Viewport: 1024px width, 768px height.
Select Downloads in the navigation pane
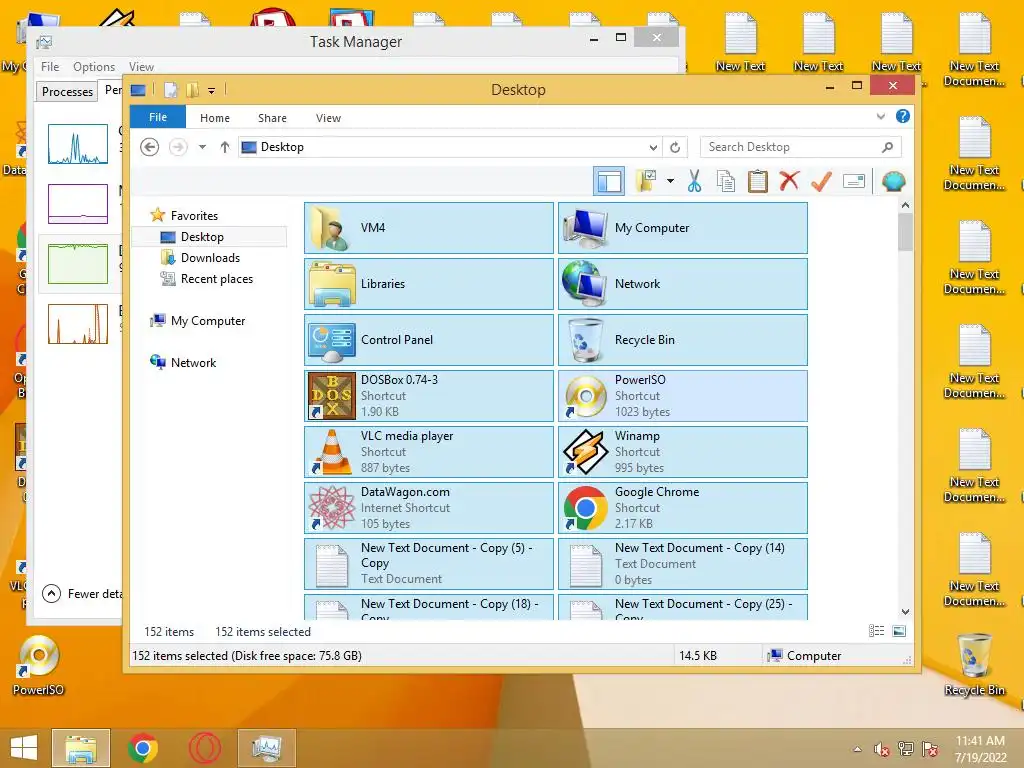click(x=210, y=258)
